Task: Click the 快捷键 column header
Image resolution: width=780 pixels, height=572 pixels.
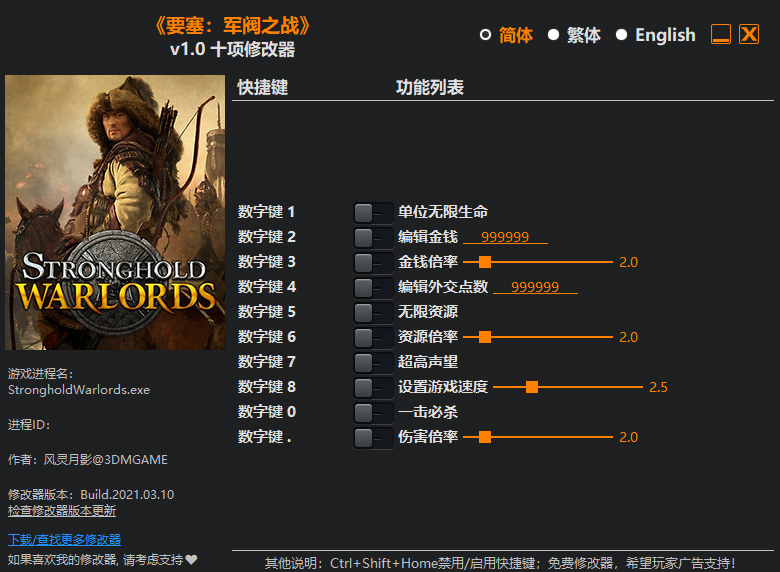Action: coord(263,88)
